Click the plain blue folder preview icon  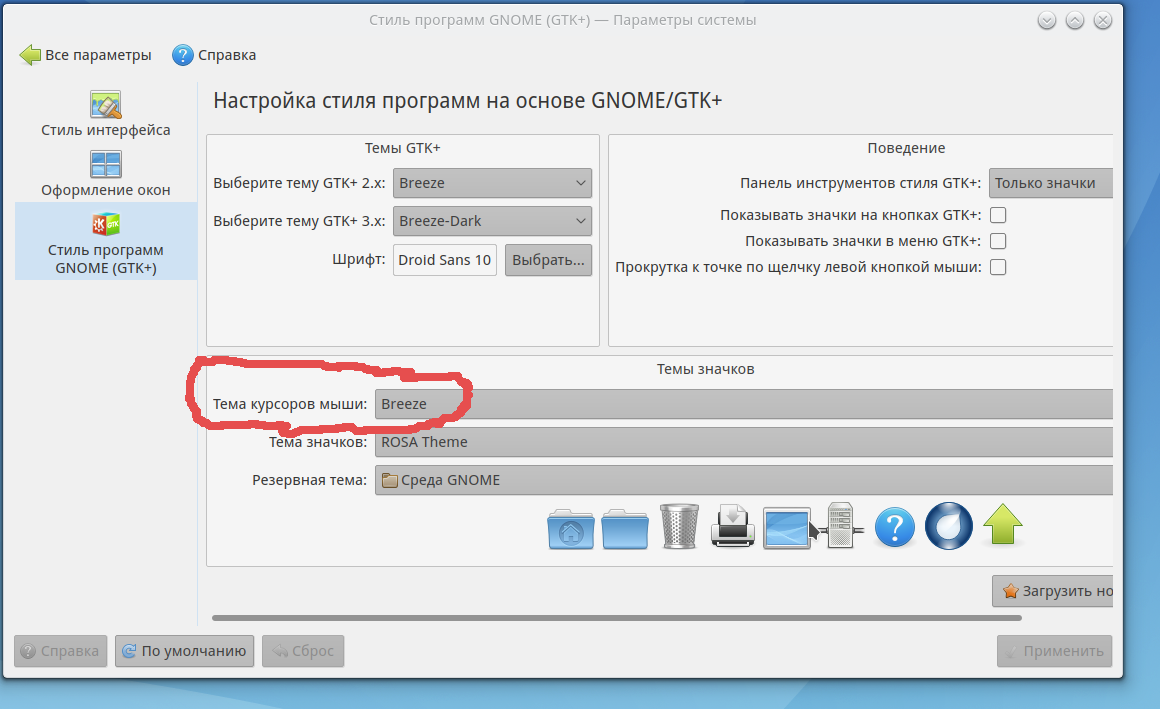tap(625, 528)
